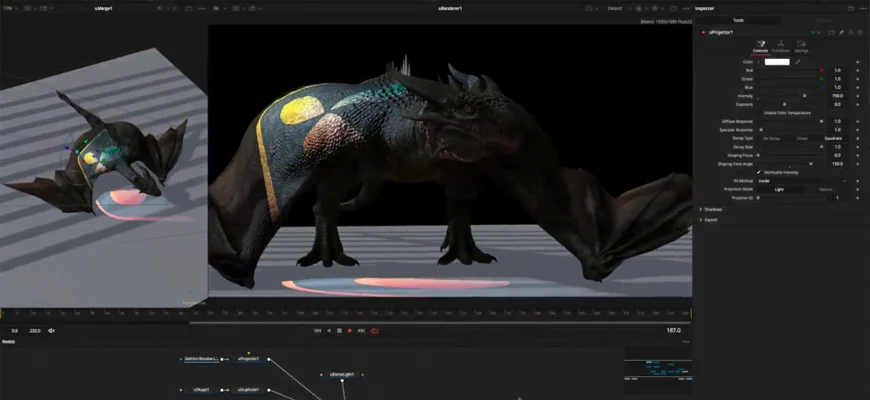Open the right viewer Fit zoom dropdown
Viewport: 870px width, 400px height.
click(x=219, y=8)
